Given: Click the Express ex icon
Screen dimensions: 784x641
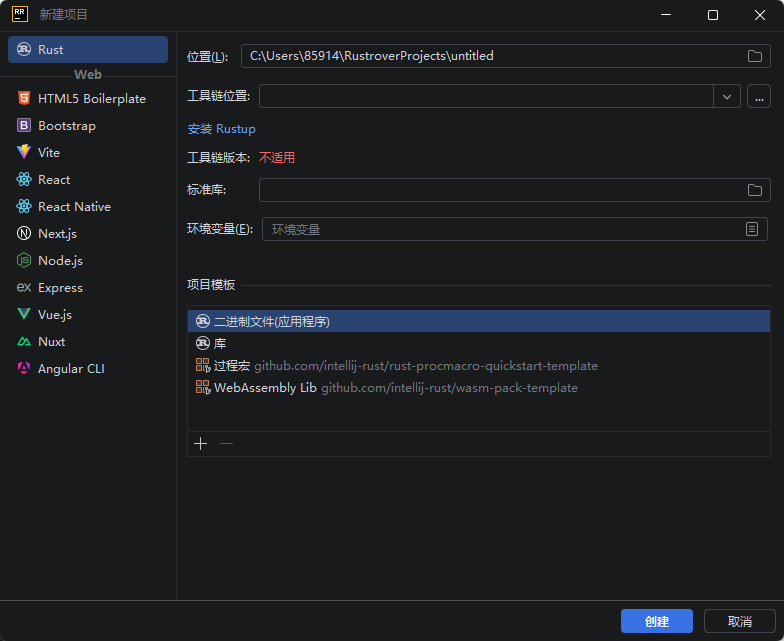Looking at the screenshot, I should pos(24,287).
